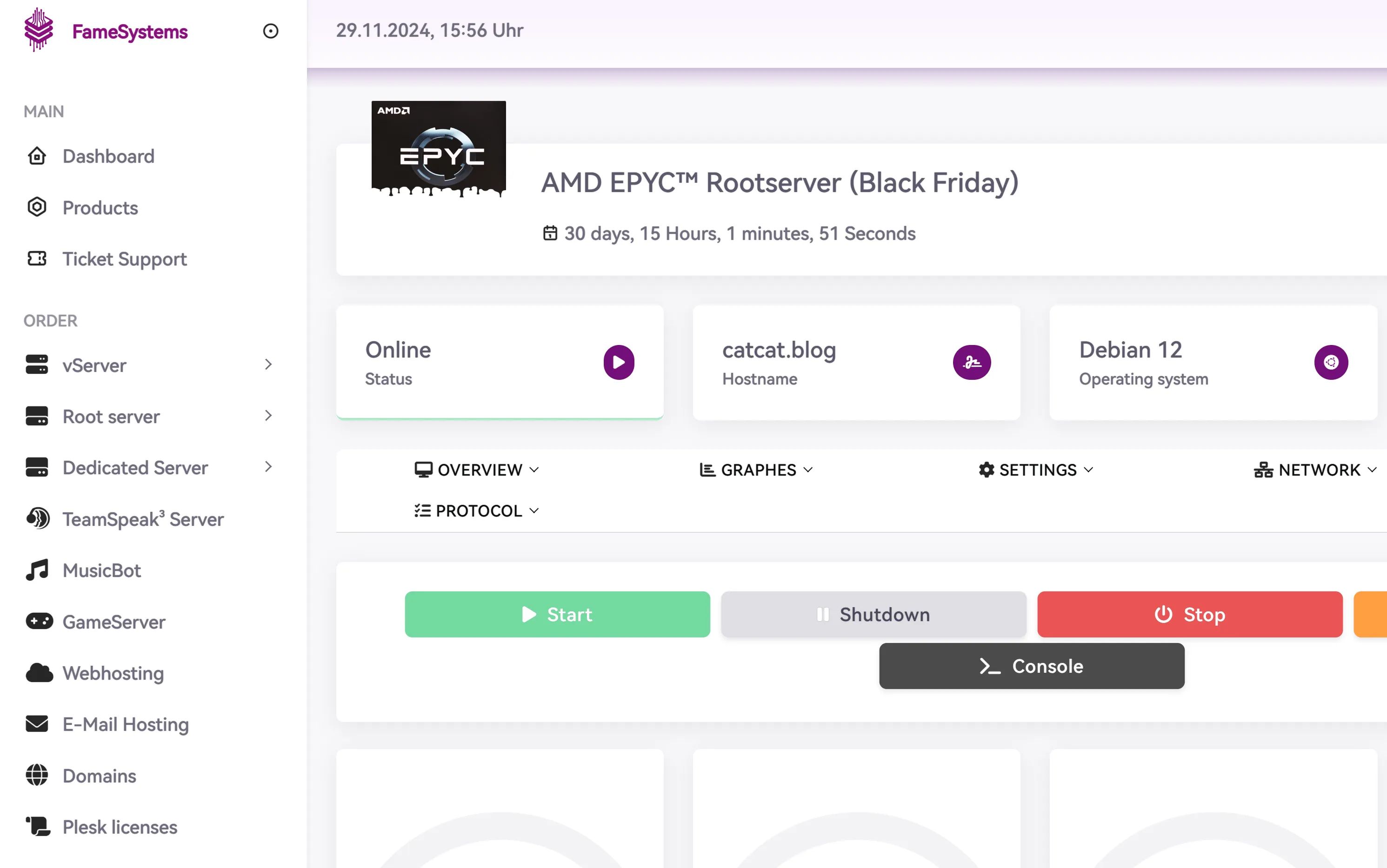The height and width of the screenshot is (868, 1387).
Task: Open the NETWORK dropdown arrow
Action: point(1372,470)
